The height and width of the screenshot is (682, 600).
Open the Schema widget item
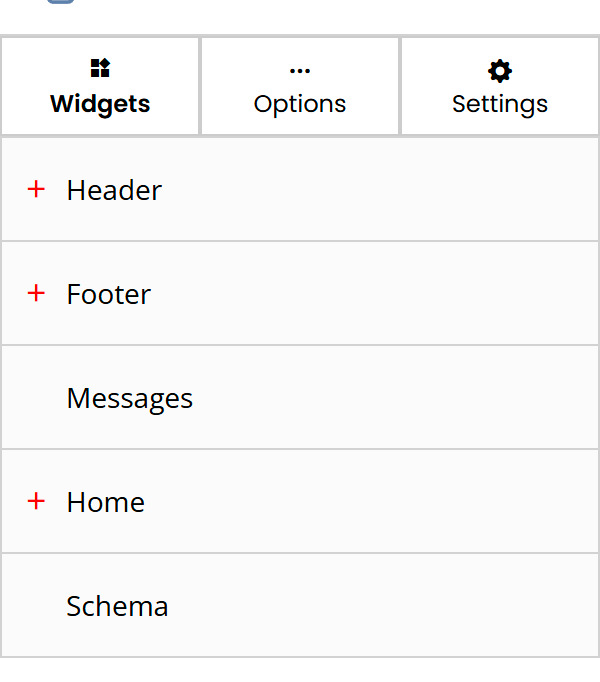(x=117, y=606)
